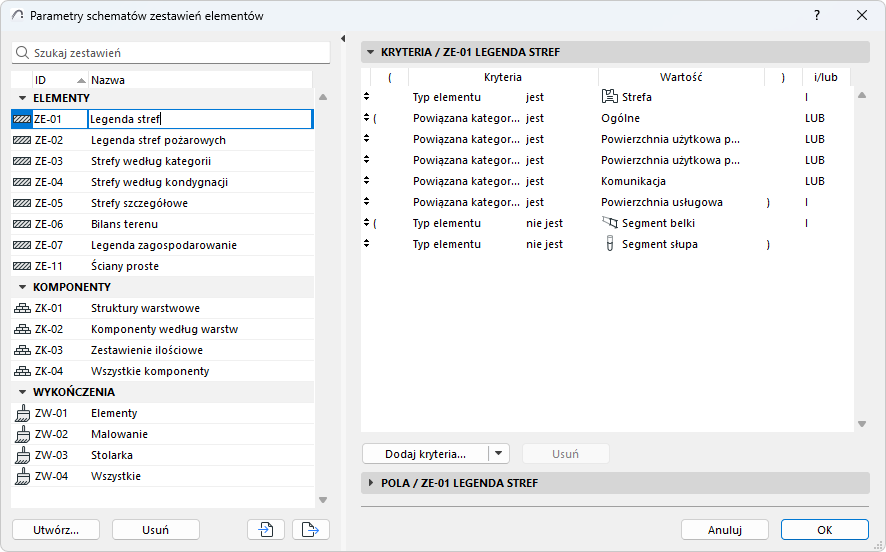Click the ZW-02 Malowanie surface schedule icon

pos(22,434)
